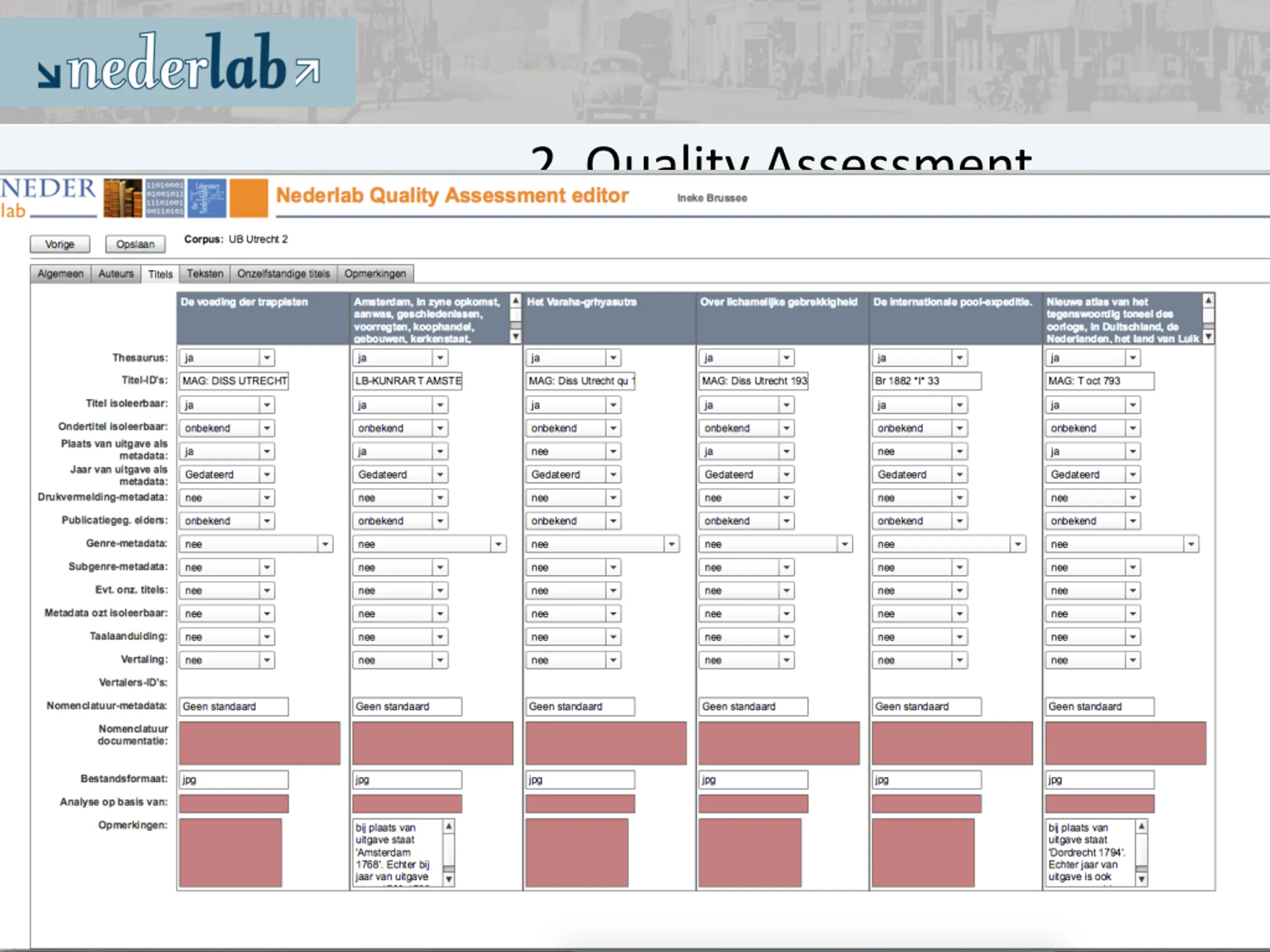Click Titel-ID field MAG: Diss Utrecht 193
This screenshot has width=1270, height=952.
pos(753,381)
